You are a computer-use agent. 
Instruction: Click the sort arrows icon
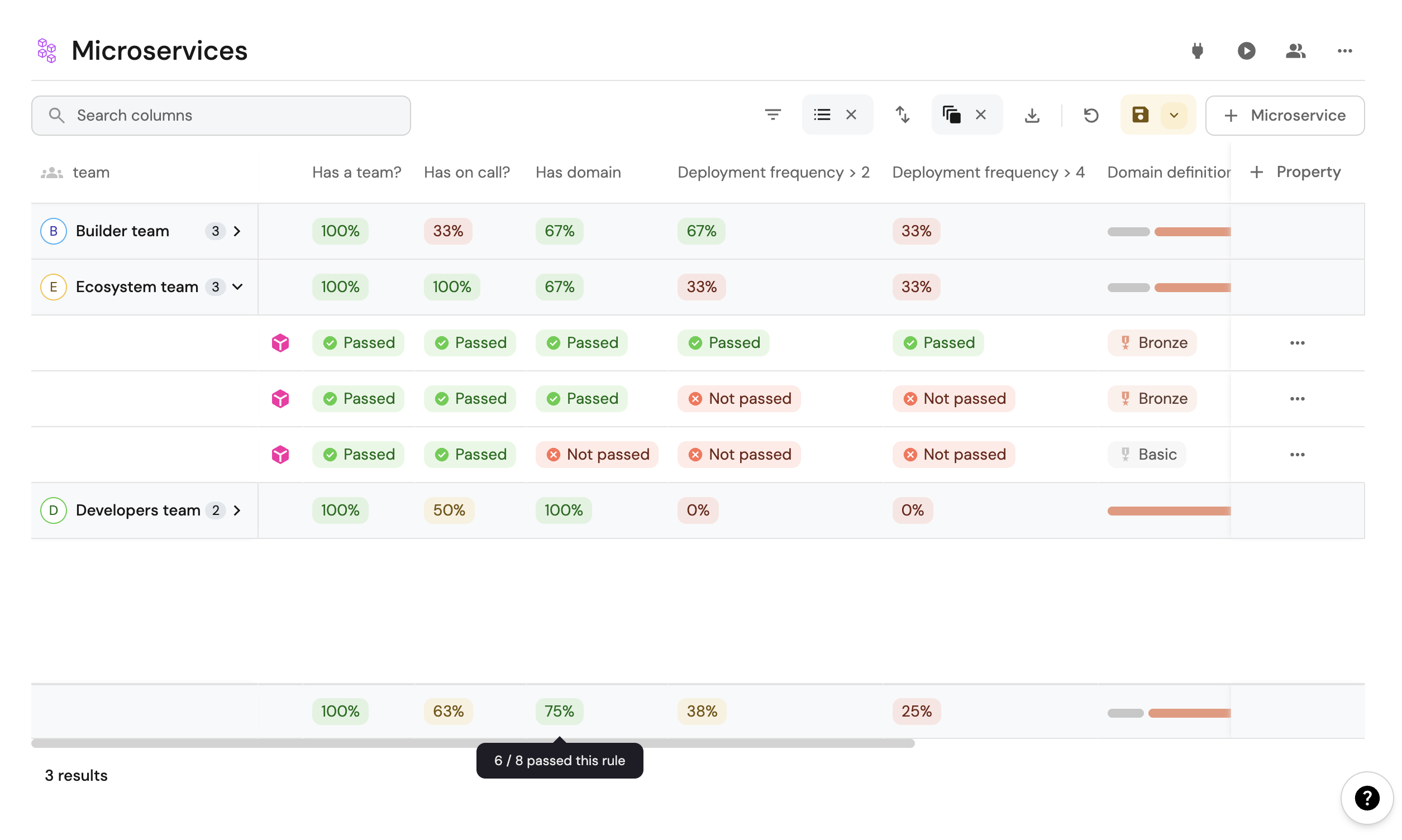902,115
